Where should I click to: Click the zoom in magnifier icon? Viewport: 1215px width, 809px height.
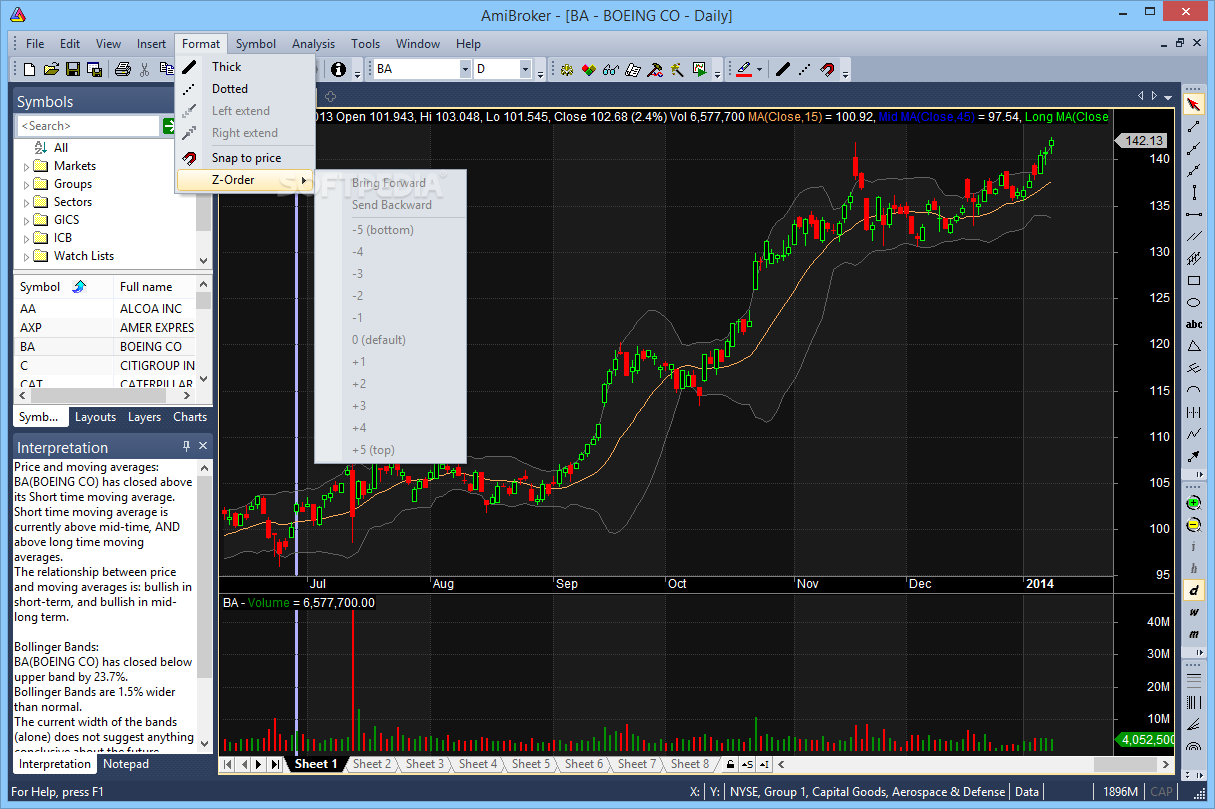(x=1193, y=503)
